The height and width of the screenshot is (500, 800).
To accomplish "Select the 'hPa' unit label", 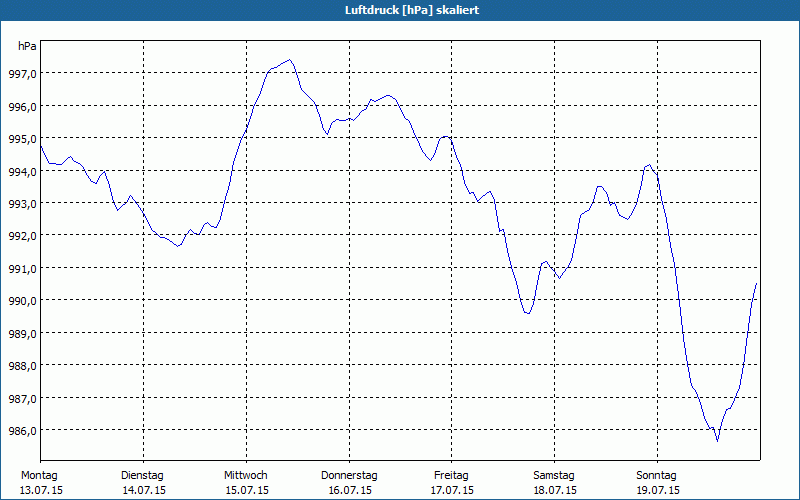I will click(27, 46).
